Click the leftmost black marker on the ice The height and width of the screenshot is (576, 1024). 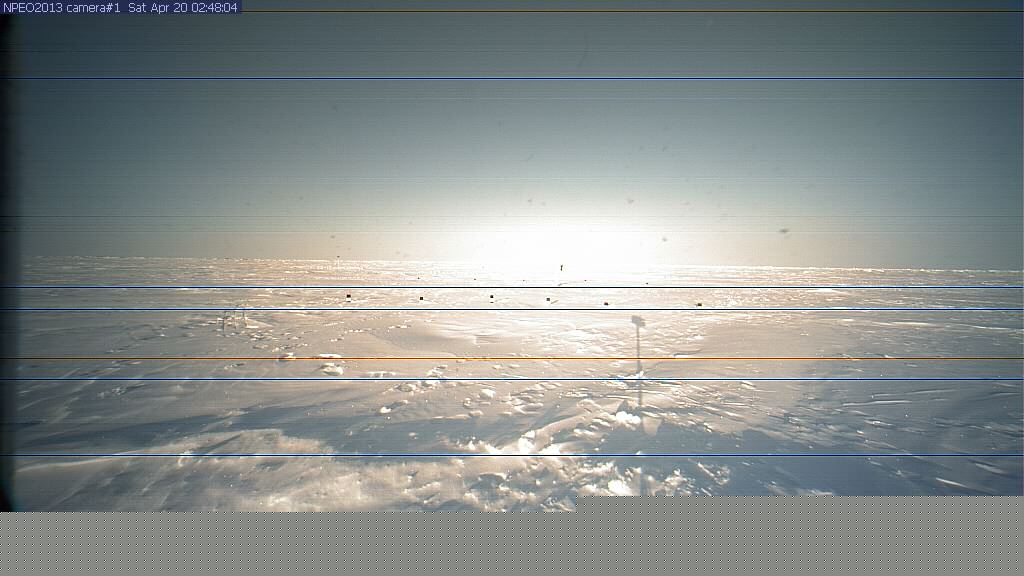(348, 297)
